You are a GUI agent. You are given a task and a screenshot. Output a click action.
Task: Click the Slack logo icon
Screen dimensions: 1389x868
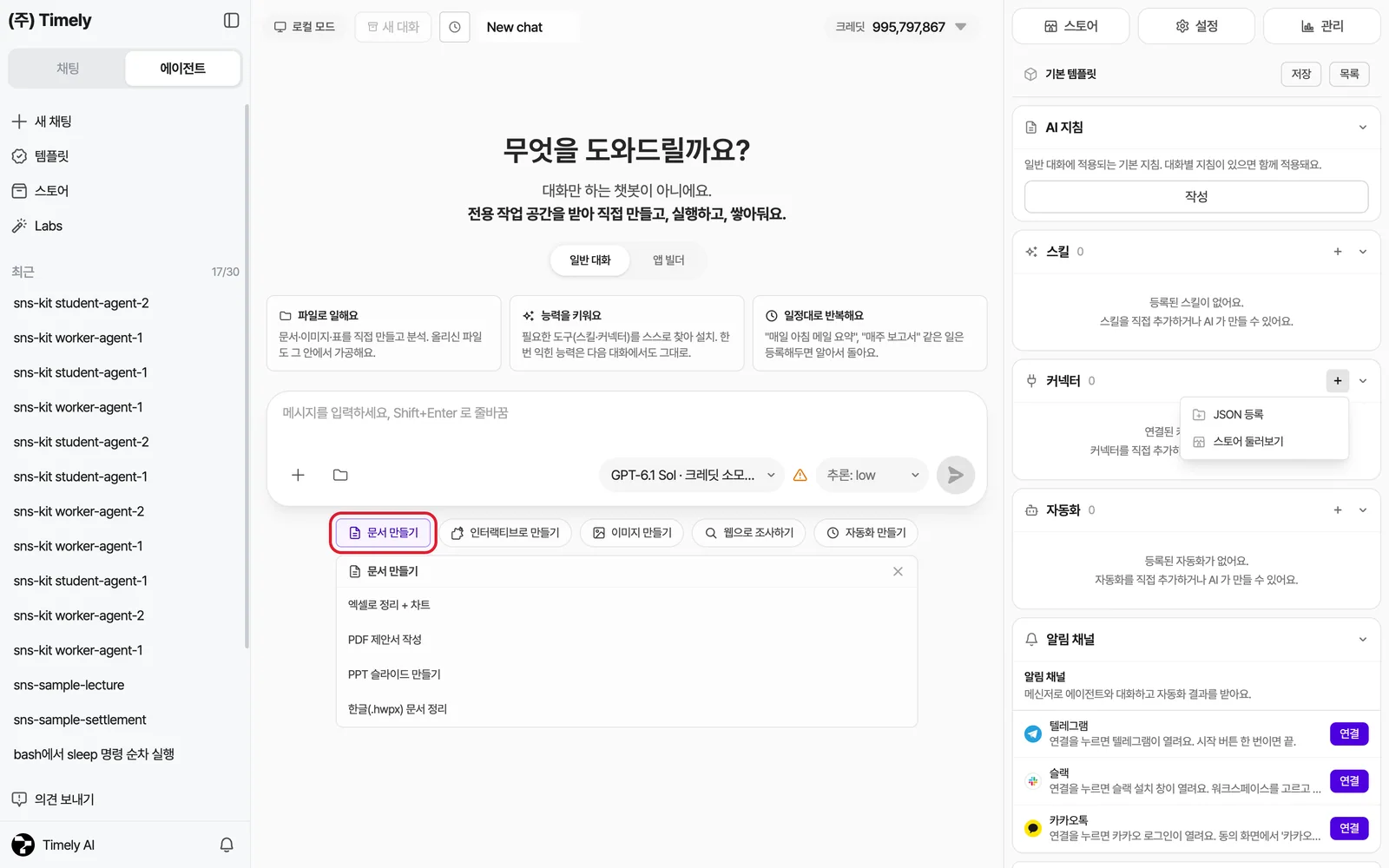click(x=1033, y=781)
